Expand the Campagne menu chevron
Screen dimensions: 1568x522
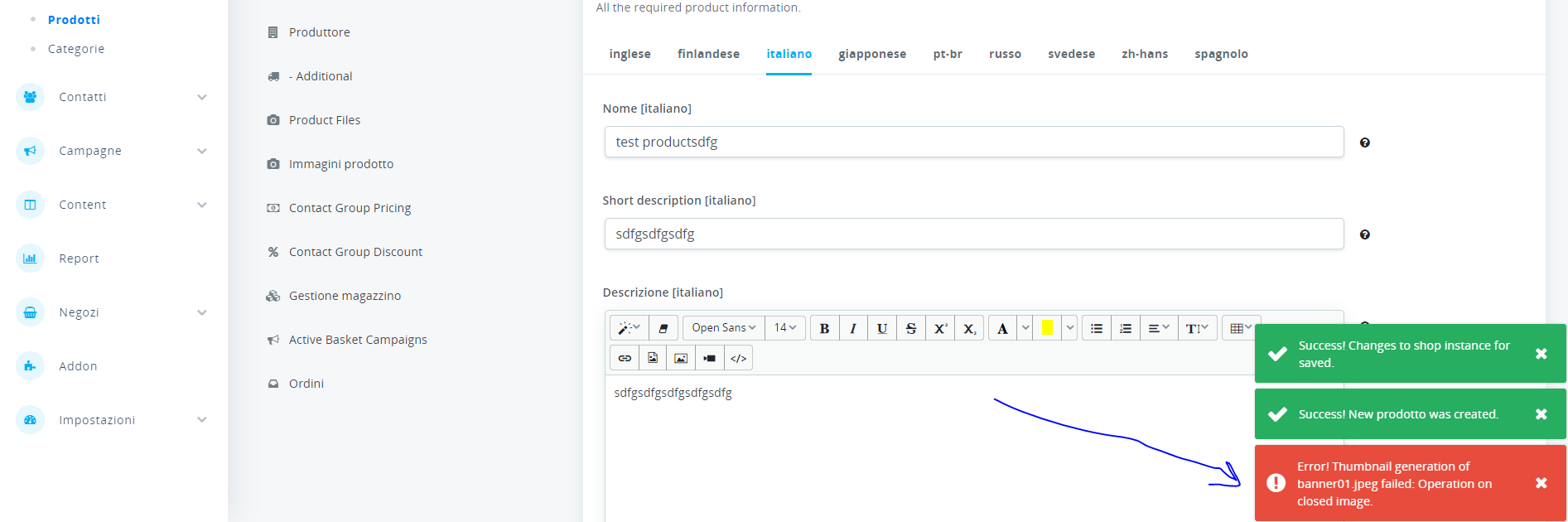[x=202, y=151]
